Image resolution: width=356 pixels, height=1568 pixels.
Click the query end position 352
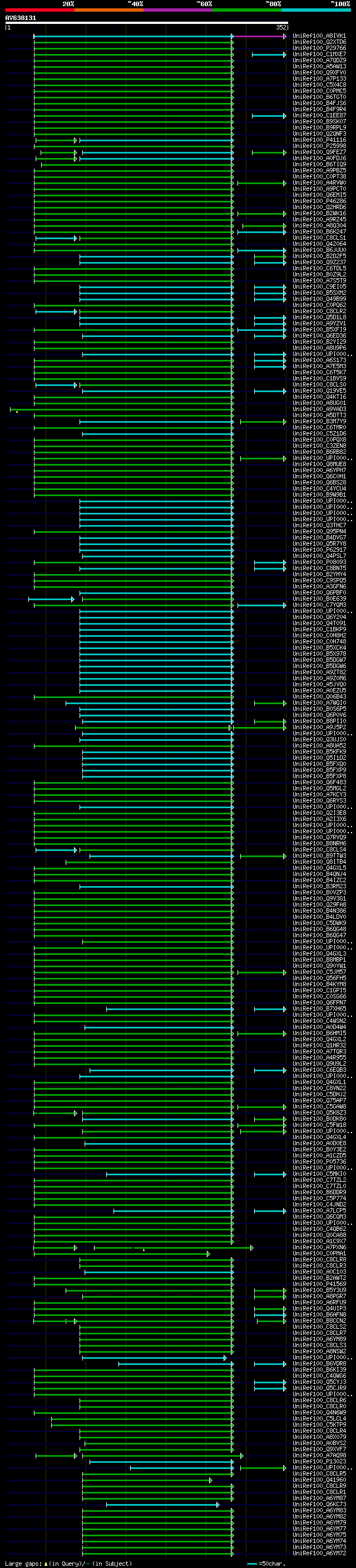[x=281, y=28]
